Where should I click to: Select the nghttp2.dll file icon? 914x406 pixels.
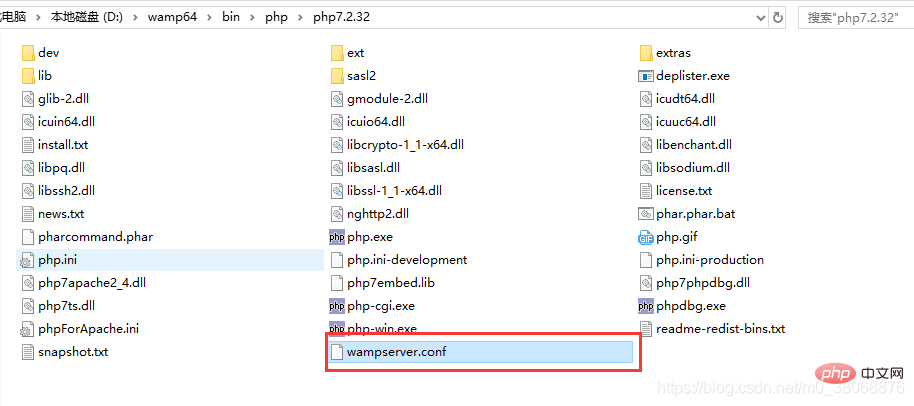point(337,214)
